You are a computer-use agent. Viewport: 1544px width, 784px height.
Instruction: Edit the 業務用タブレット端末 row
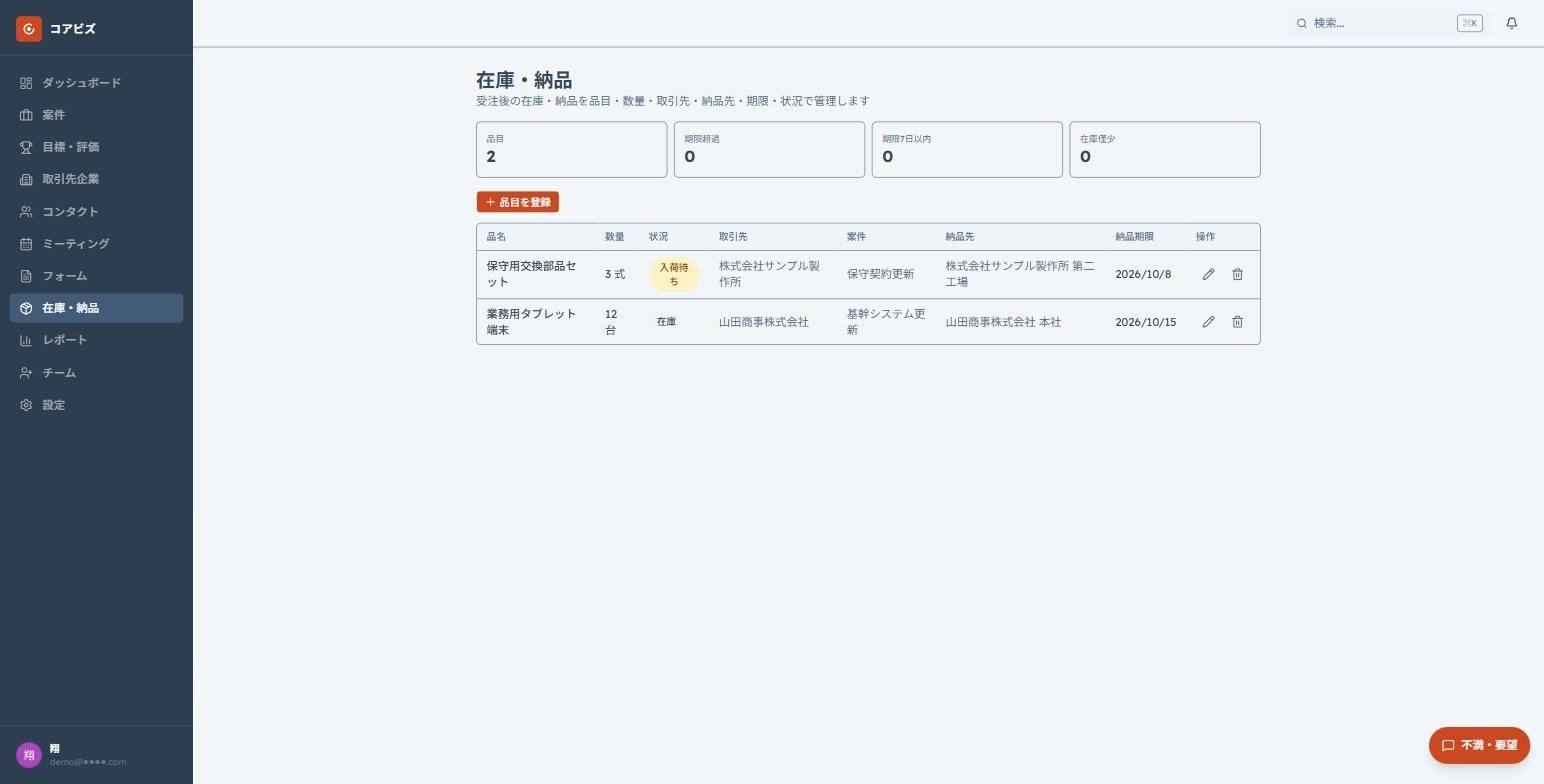coord(1208,322)
